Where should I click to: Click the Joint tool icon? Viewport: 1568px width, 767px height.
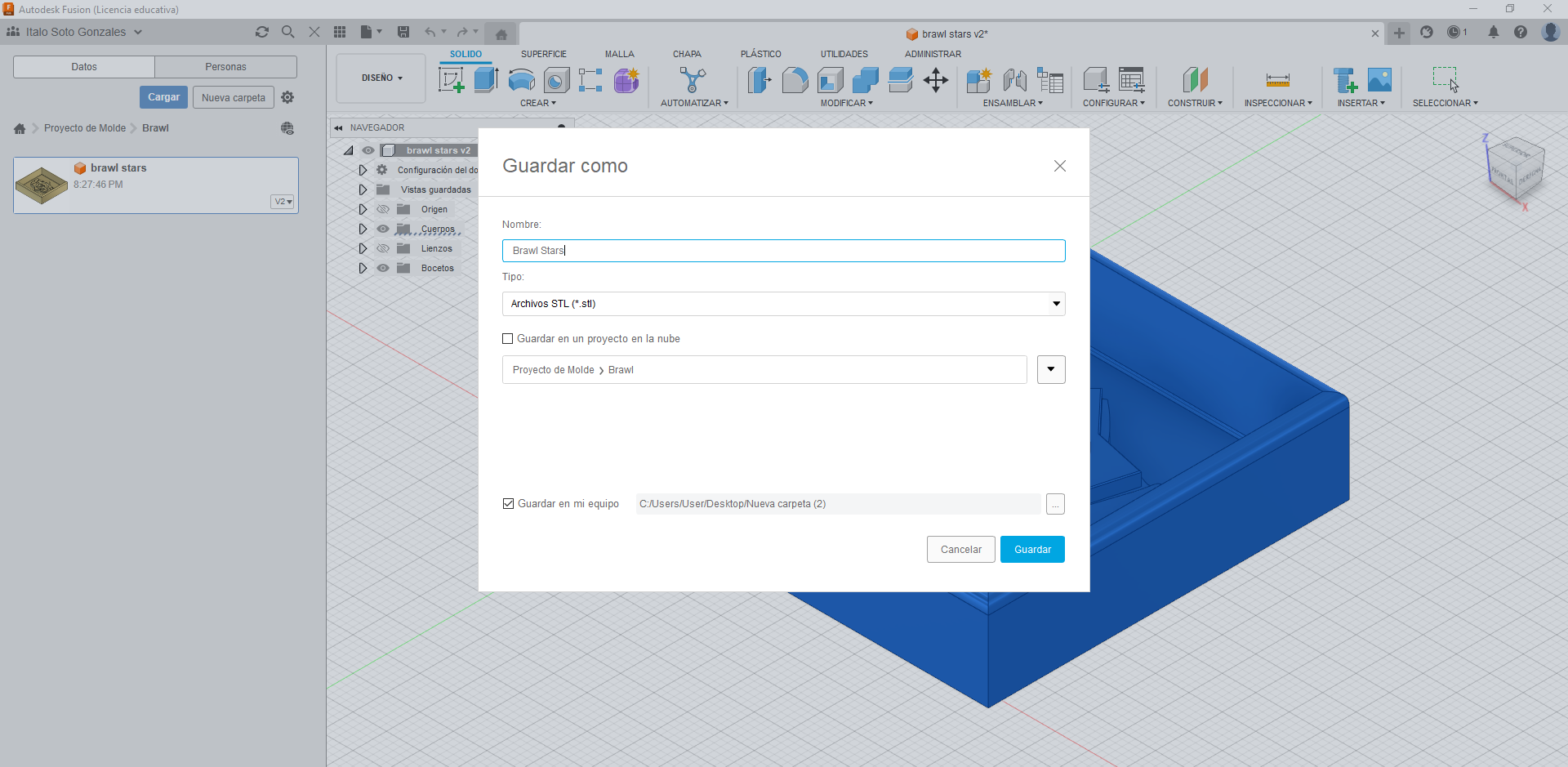pyautogui.click(x=1014, y=80)
